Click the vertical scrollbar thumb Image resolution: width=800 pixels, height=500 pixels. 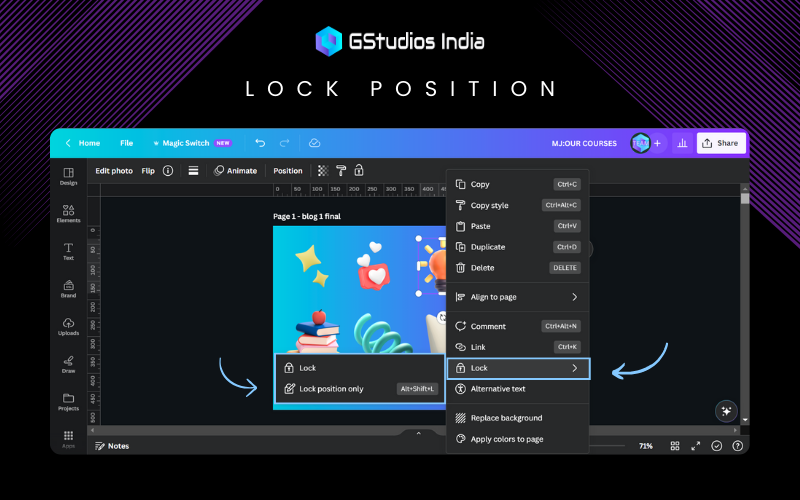coord(745,198)
